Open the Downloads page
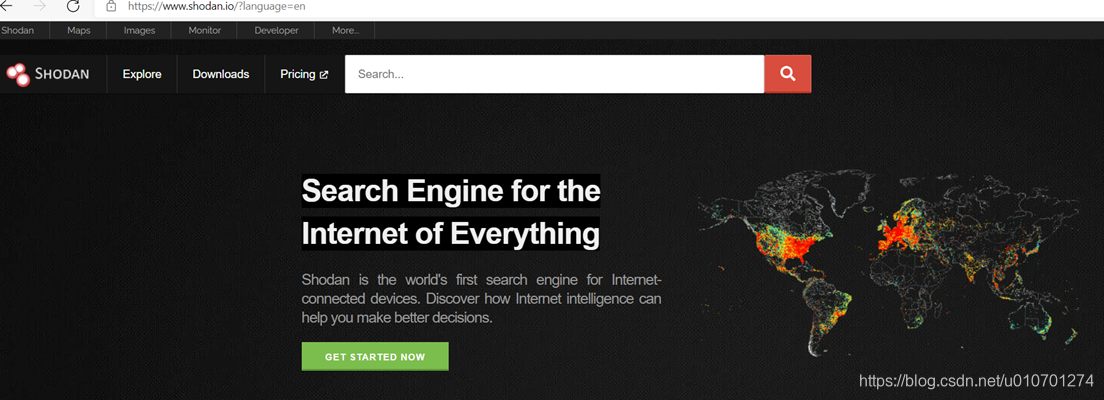Image resolution: width=1104 pixels, height=400 pixels. 220,74
